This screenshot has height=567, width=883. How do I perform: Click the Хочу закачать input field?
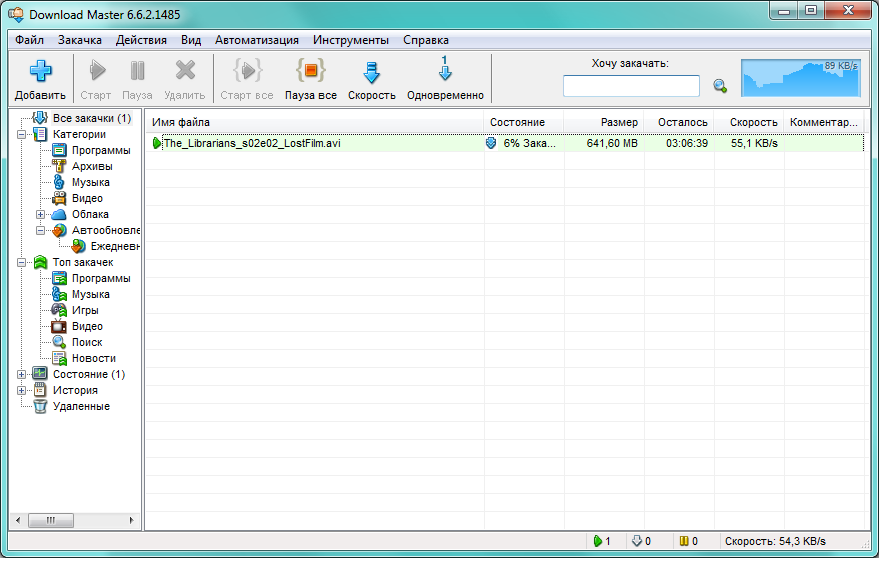tap(630, 86)
